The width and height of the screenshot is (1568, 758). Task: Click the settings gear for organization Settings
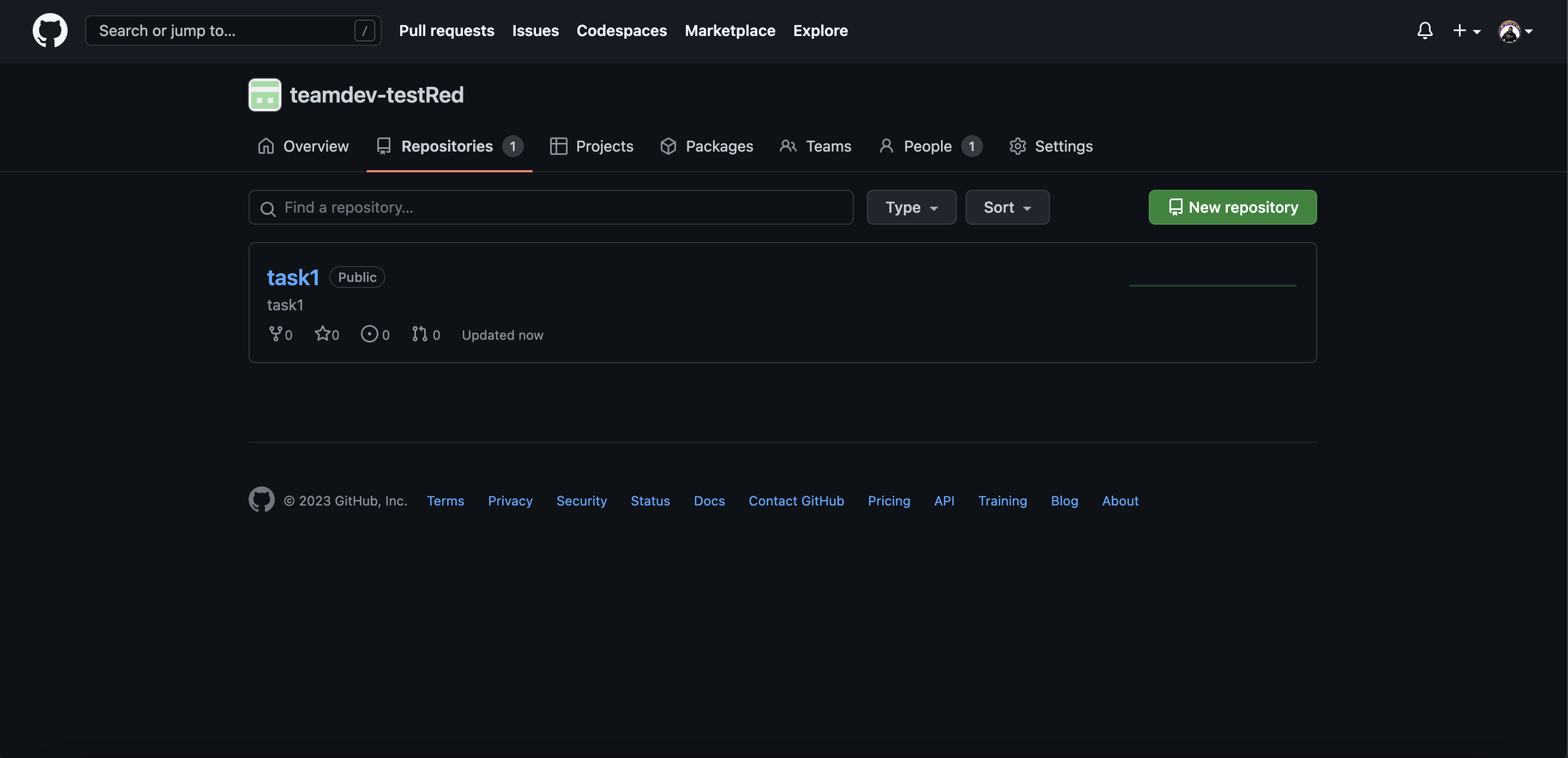pyautogui.click(x=1018, y=146)
